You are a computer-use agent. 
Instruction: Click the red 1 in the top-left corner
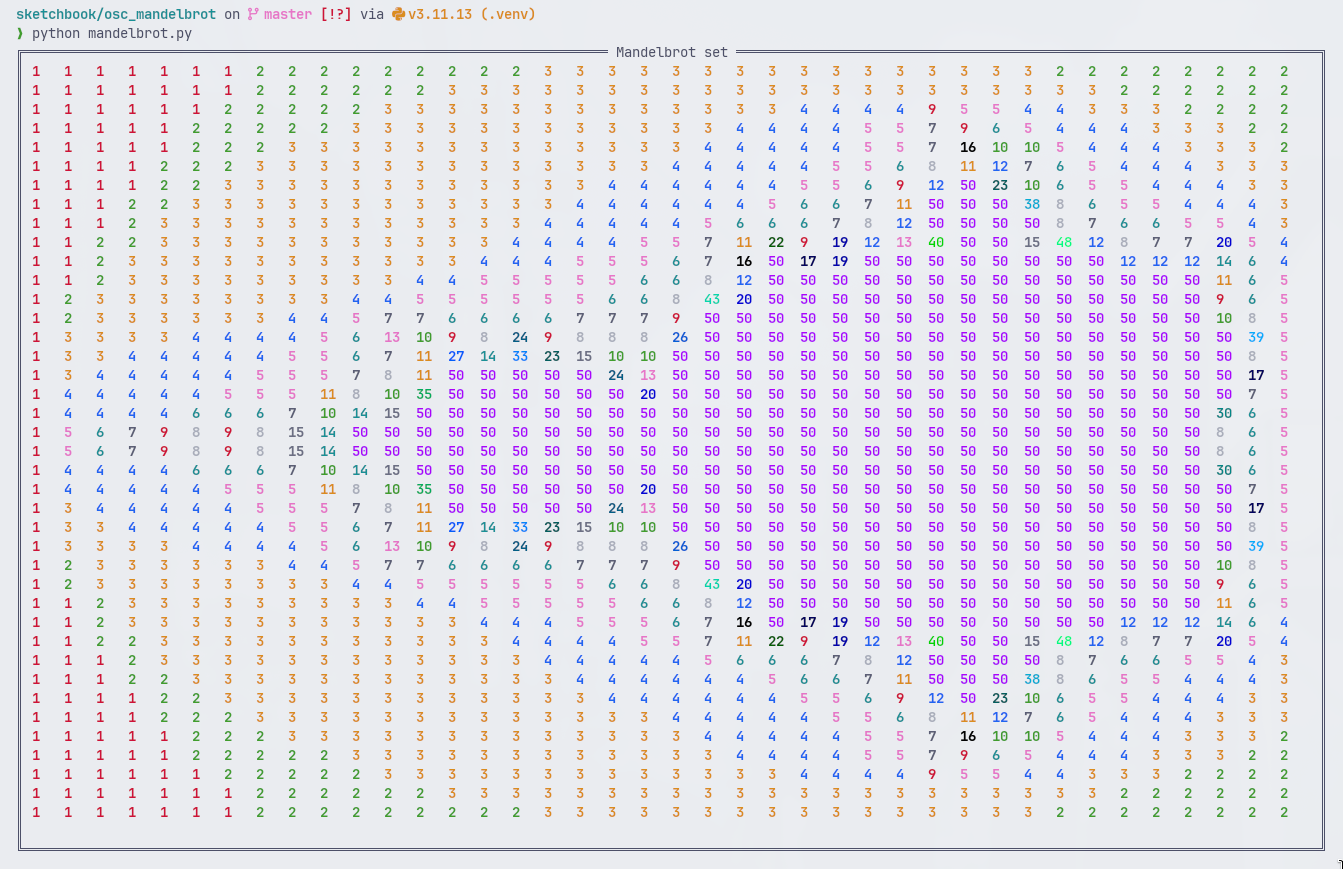coord(36,71)
